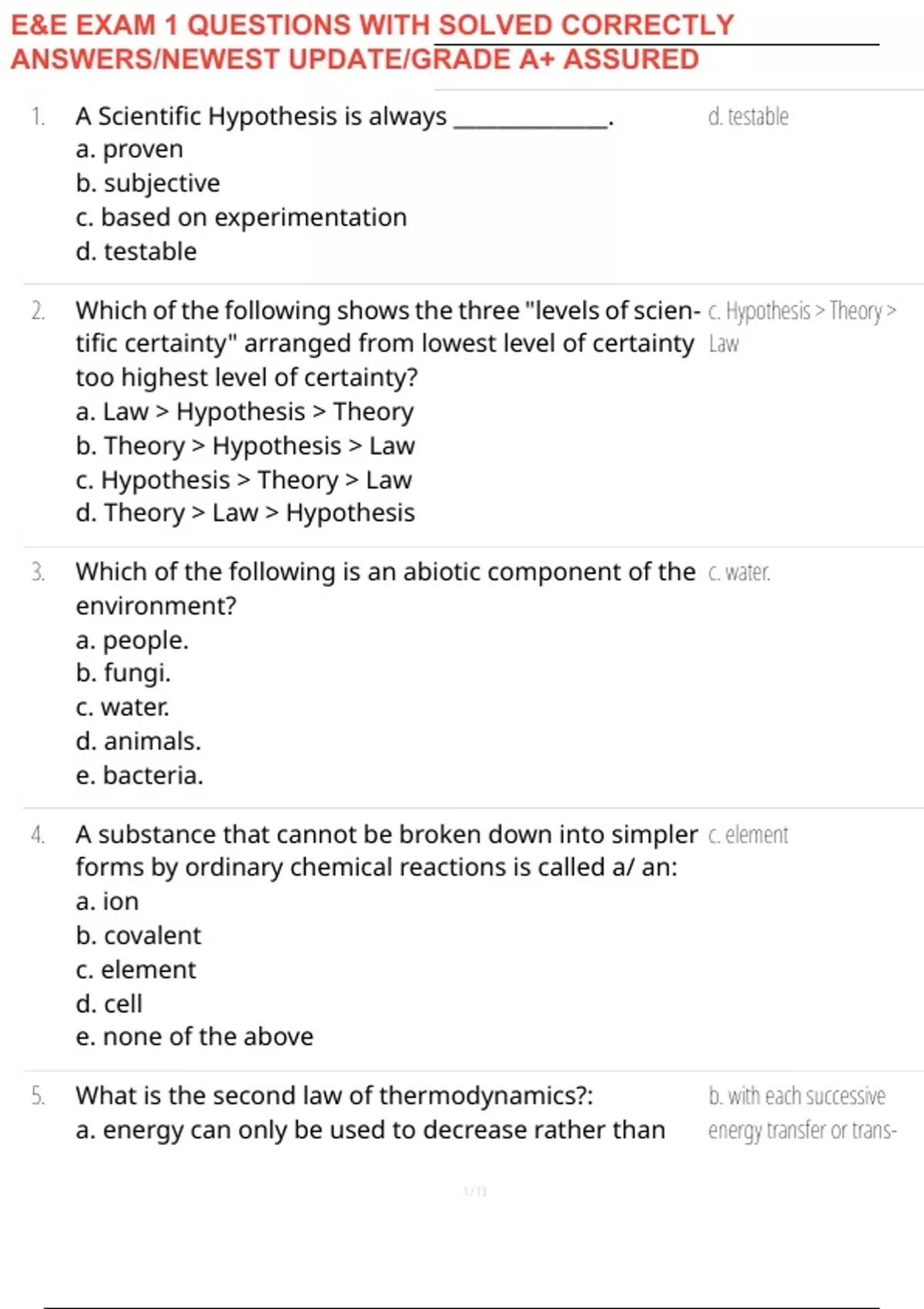924x1309 pixels.
Task: Pick 'b. Theory > Hypothesis > Law'
Action: pyautogui.click(x=245, y=446)
